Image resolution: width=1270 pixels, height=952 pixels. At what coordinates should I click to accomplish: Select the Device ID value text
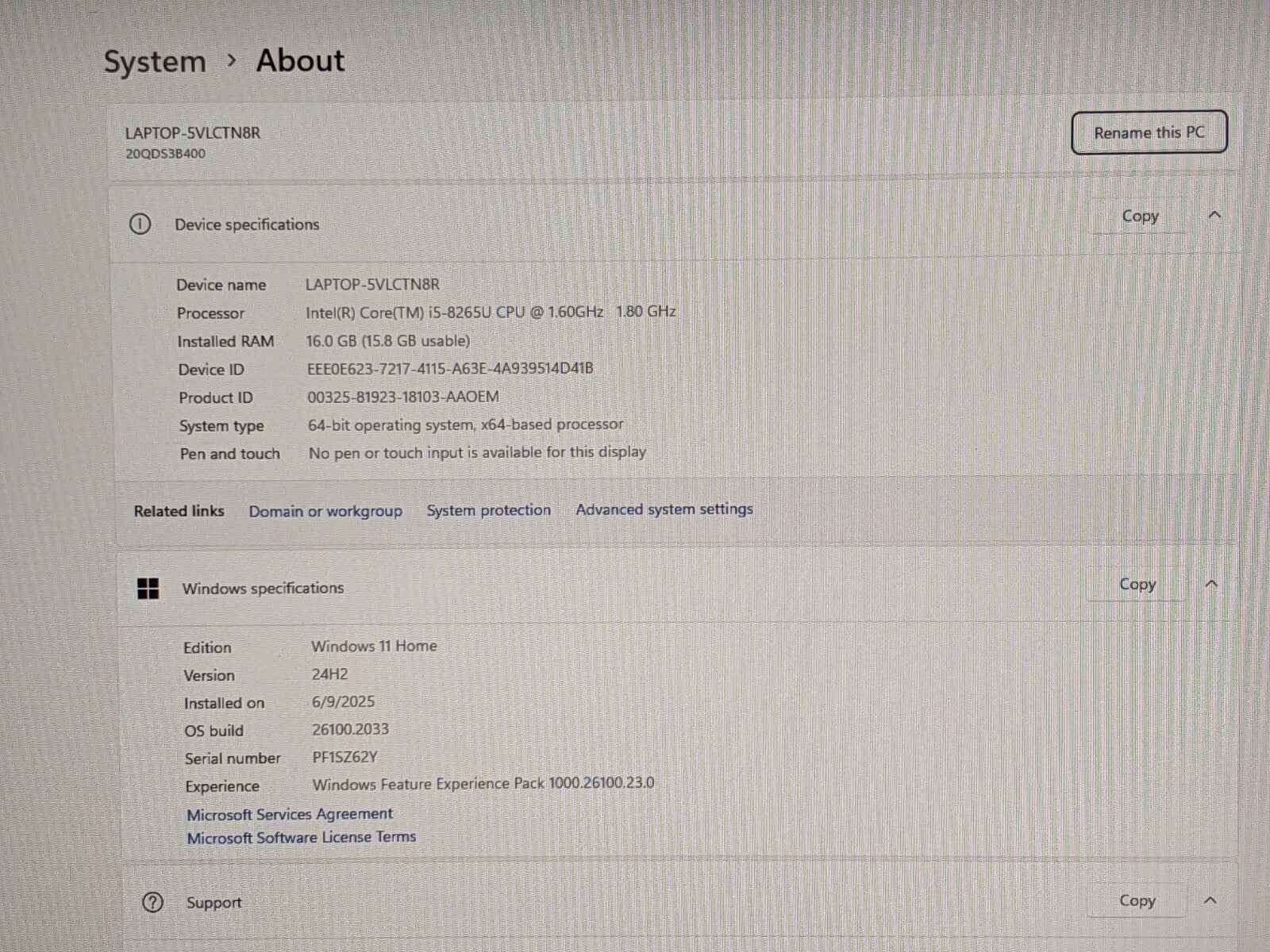[x=451, y=368]
